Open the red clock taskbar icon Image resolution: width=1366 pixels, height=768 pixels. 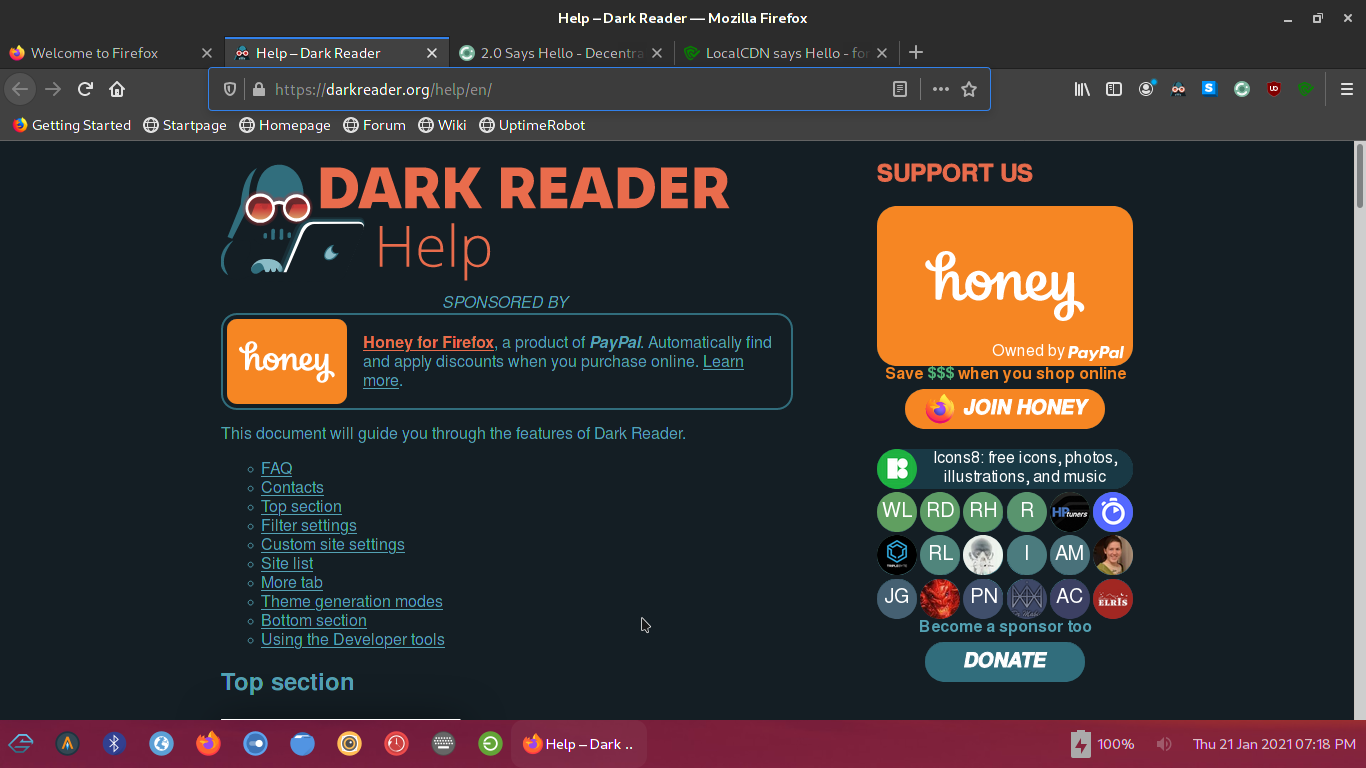(x=397, y=744)
